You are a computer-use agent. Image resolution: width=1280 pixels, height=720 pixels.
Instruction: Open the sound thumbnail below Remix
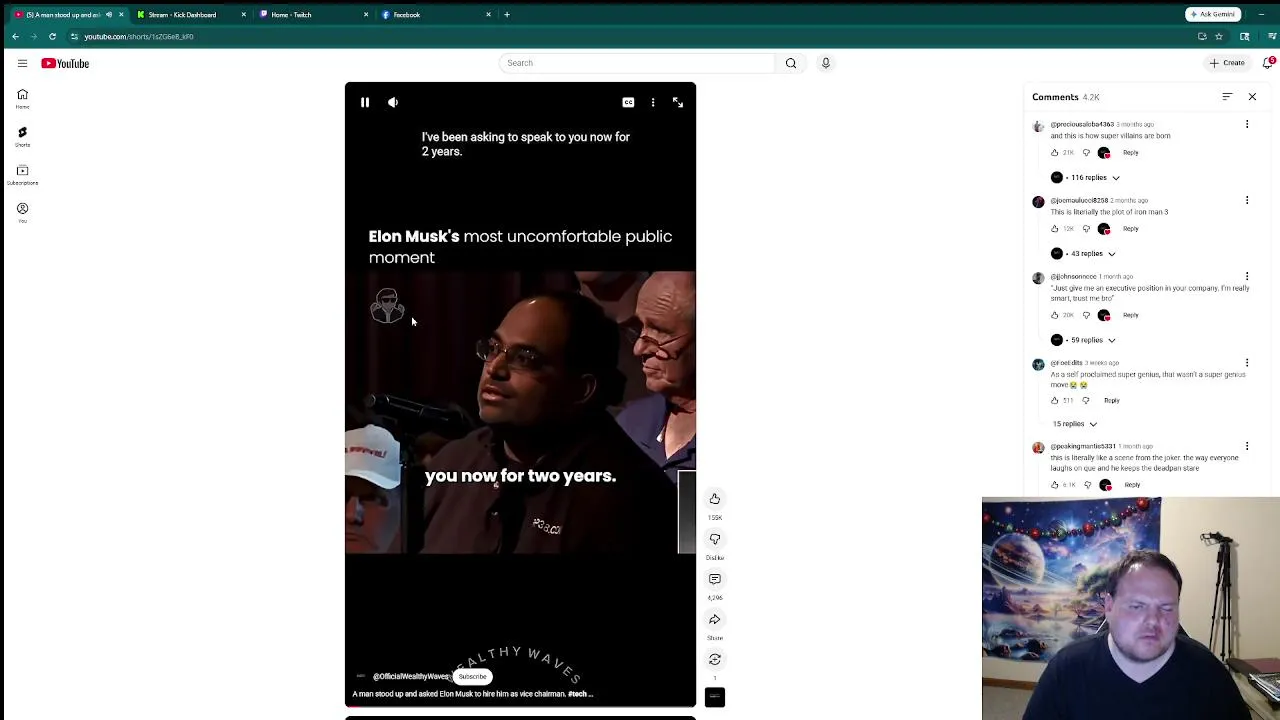(715, 697)
